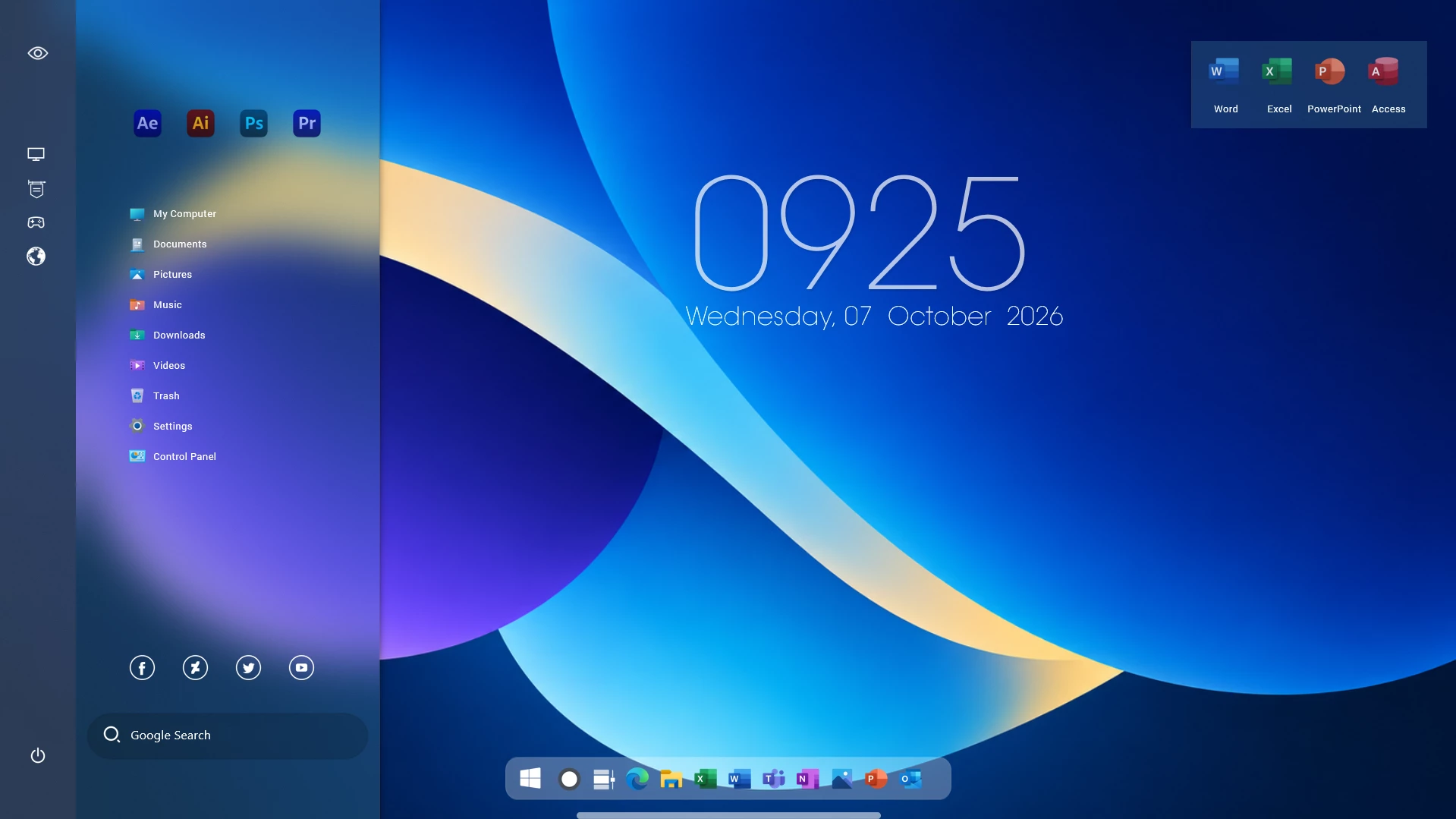Viewport: 1456px width, 819px height.
Task: Open Word in the dock
Action: pos(740,779)
